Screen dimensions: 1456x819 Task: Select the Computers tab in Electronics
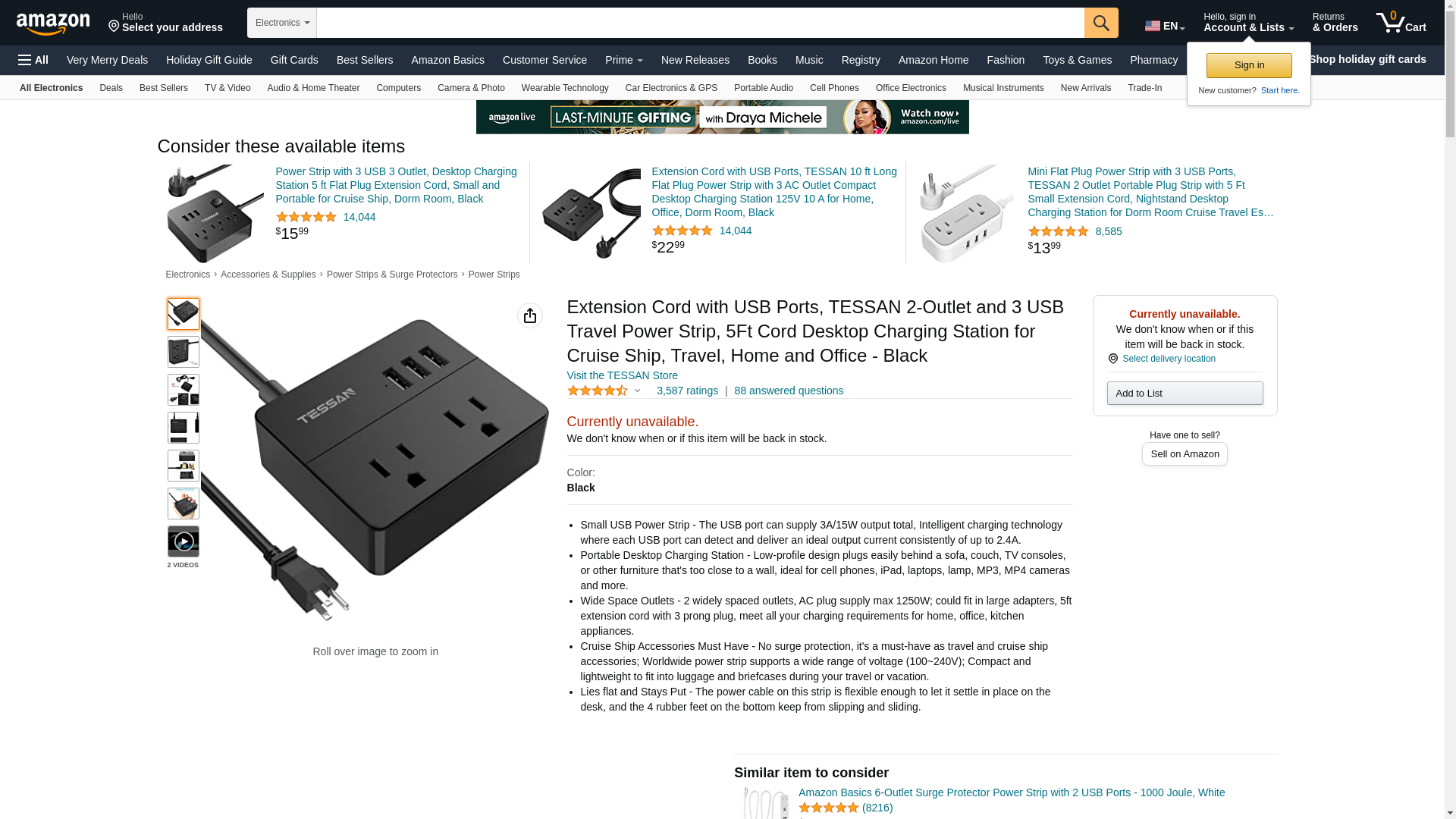point(398,88)
